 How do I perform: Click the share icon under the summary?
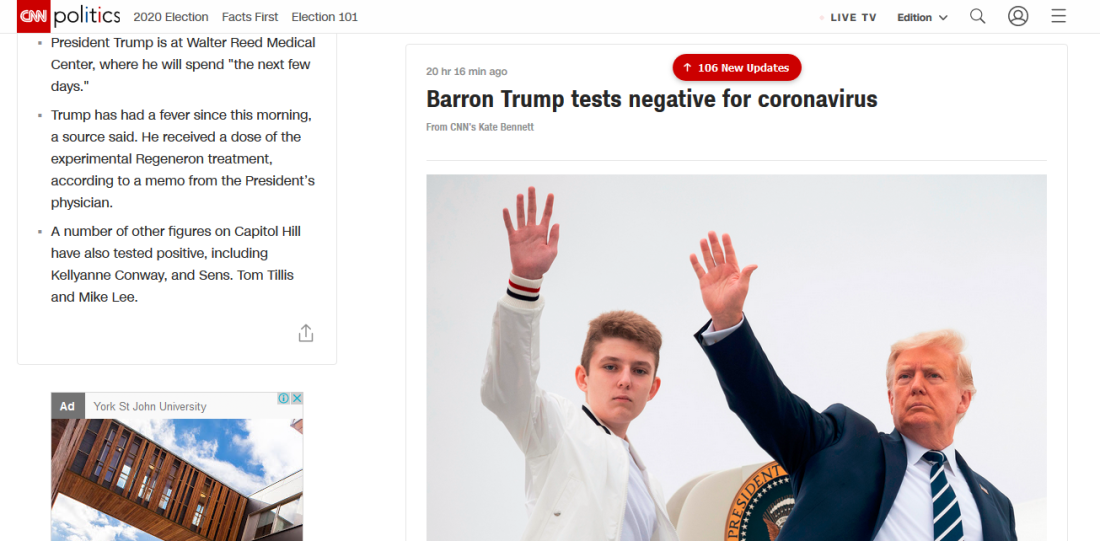point(306,333)
